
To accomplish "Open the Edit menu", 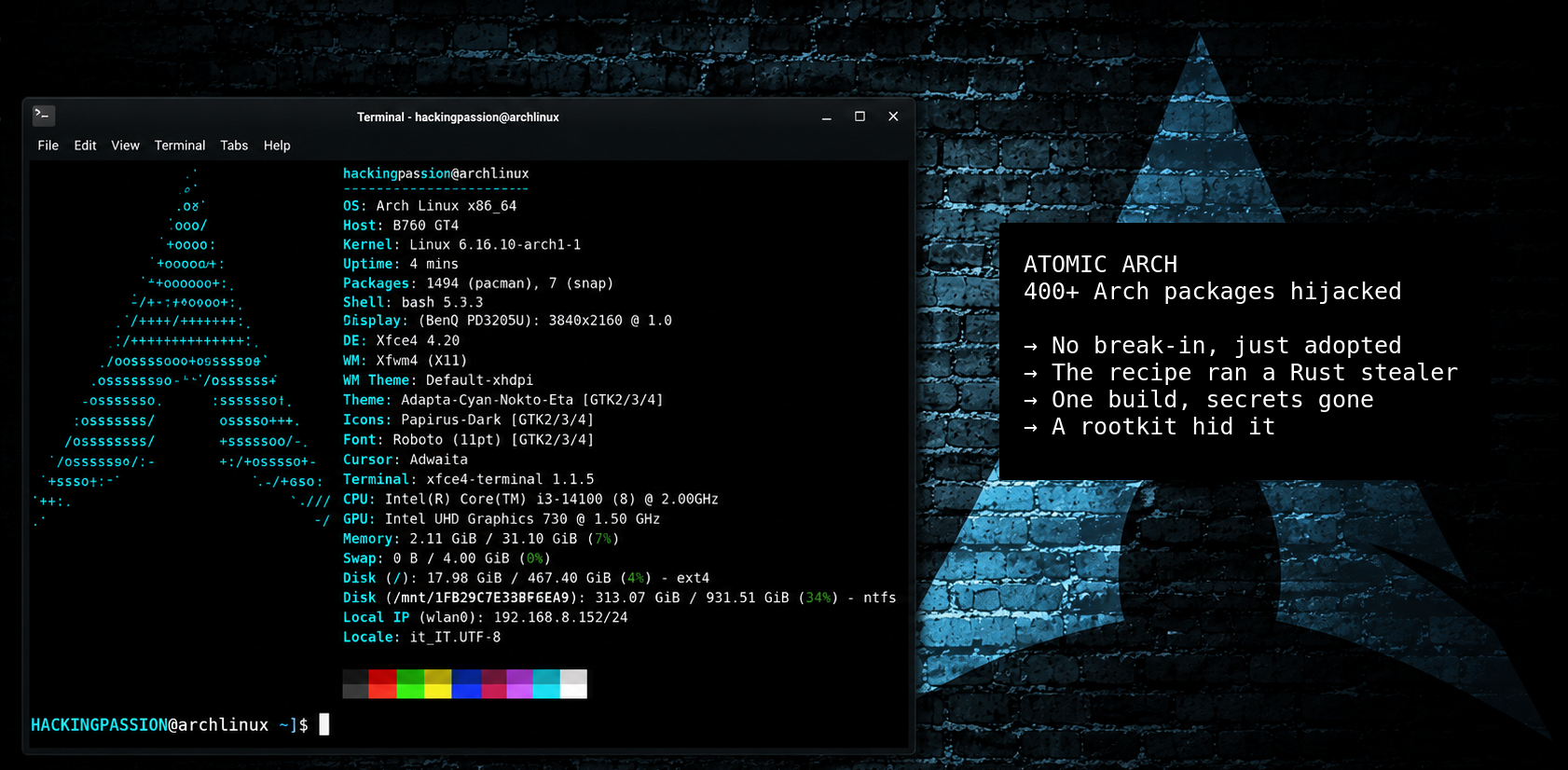I will point(85,145).
